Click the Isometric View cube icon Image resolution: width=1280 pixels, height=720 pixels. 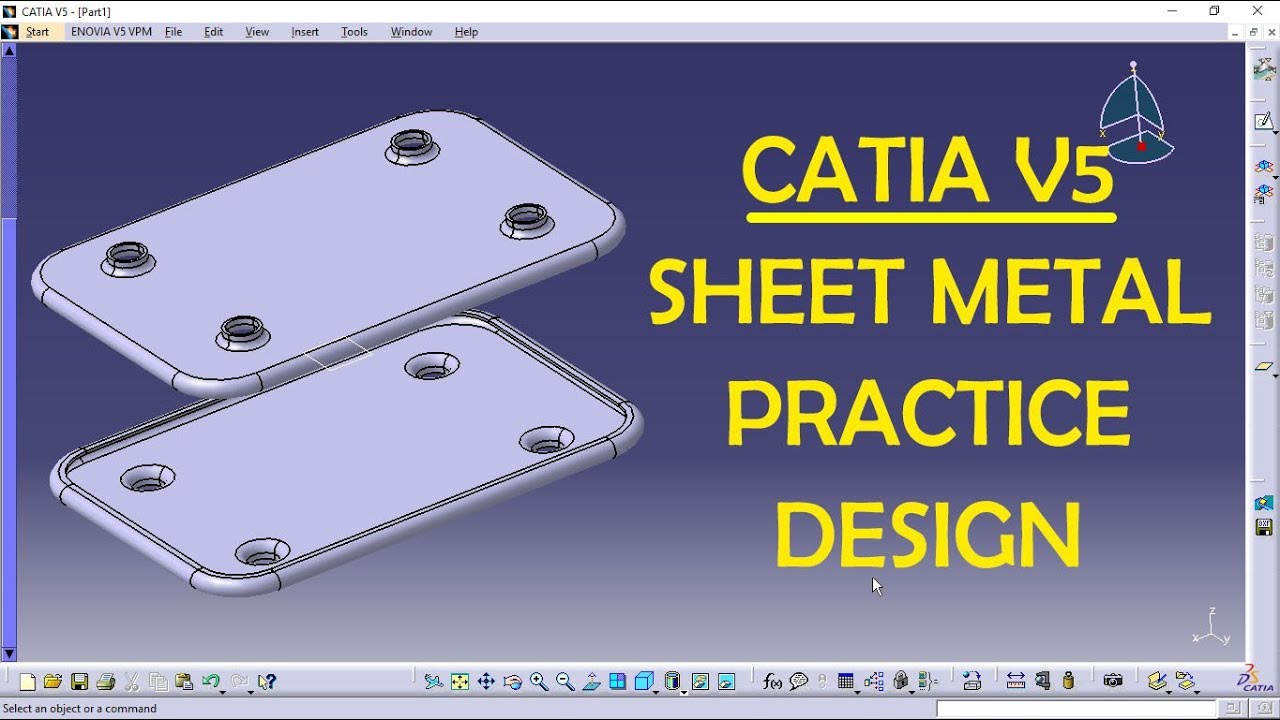click(644, 682)
